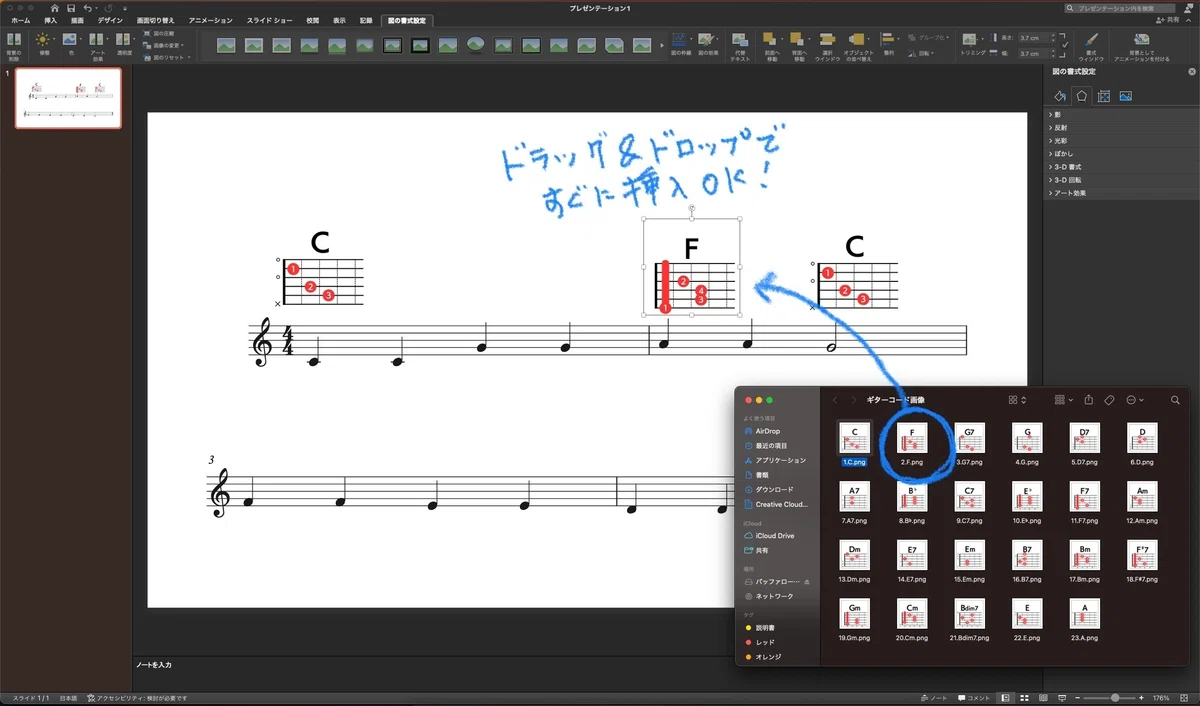
Task: Click the Remove Background (背景の削除) icon
Action: coord(13,39)
